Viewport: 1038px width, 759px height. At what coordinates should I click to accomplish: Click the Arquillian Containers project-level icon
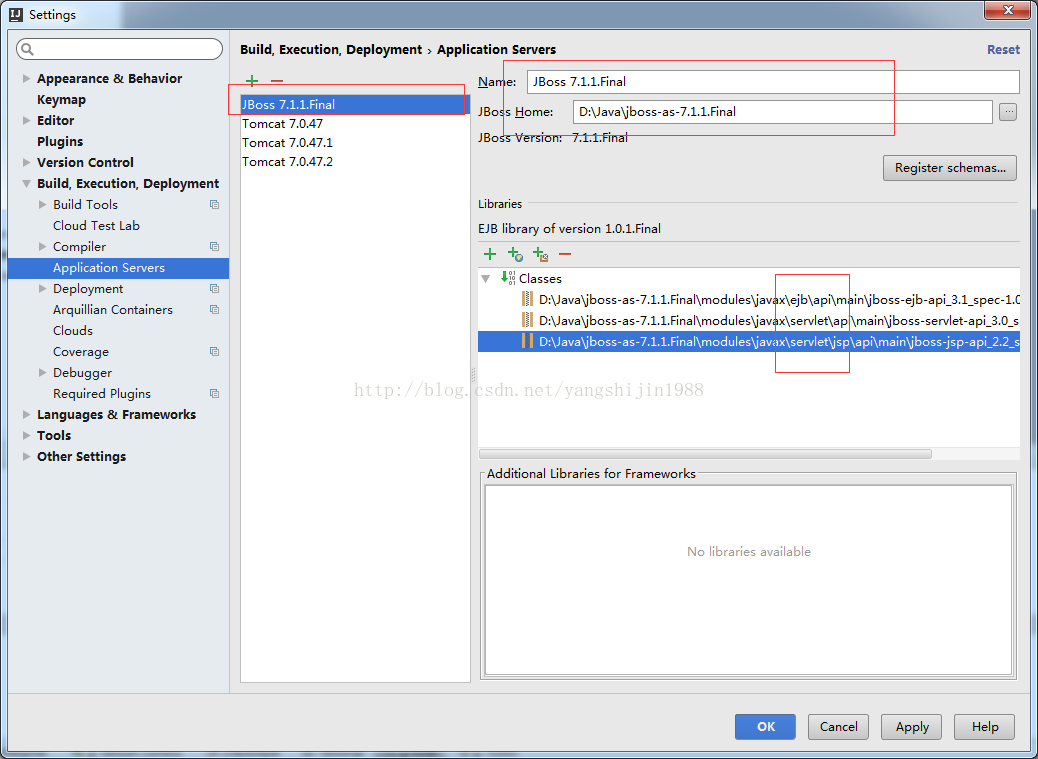(x=214, y=310)
